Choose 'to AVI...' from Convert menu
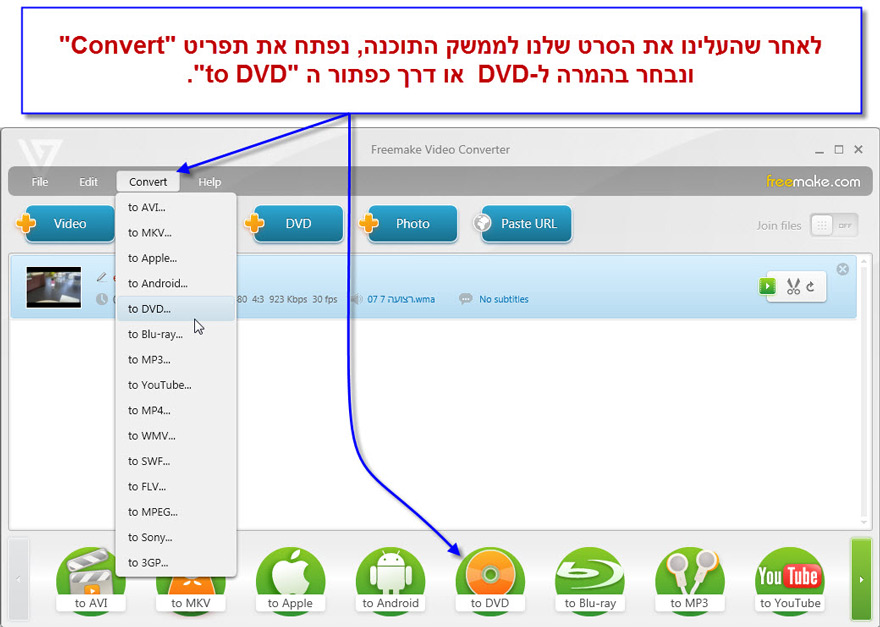Viewport: 880px width, 627px height. click(x=176, y=207)
